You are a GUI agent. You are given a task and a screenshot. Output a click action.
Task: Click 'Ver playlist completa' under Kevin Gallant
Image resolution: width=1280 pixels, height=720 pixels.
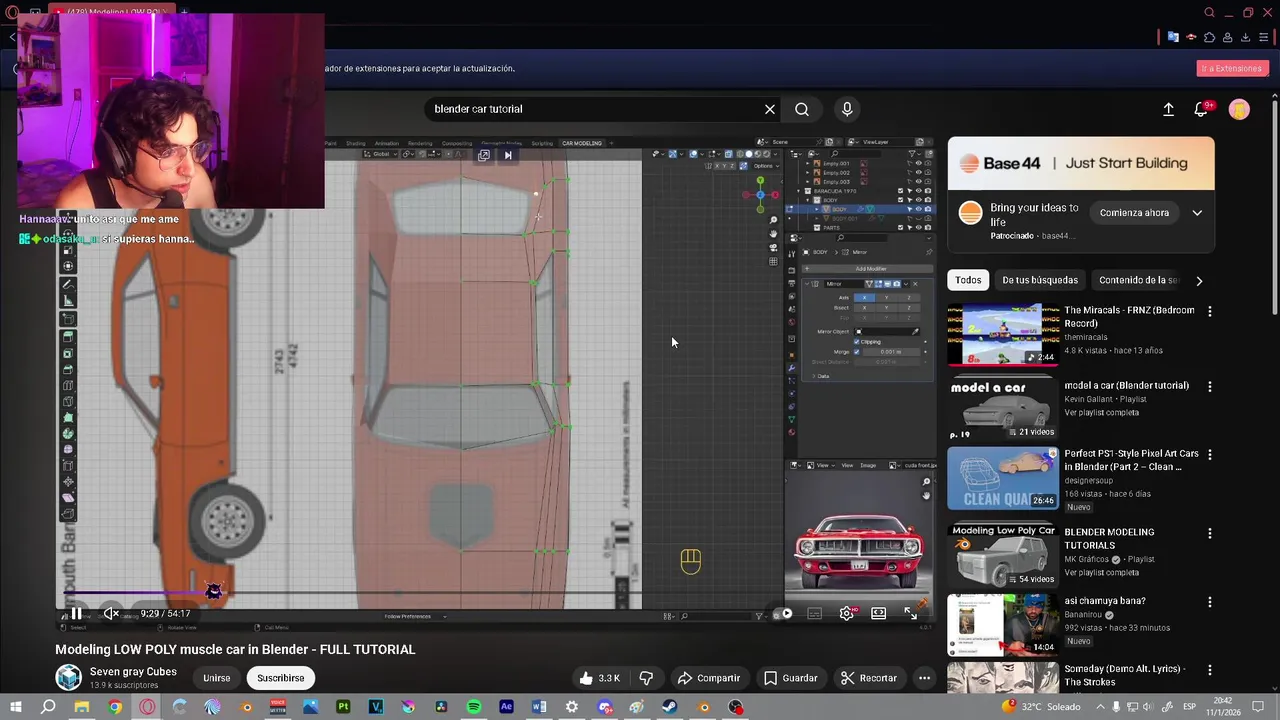1101,413
